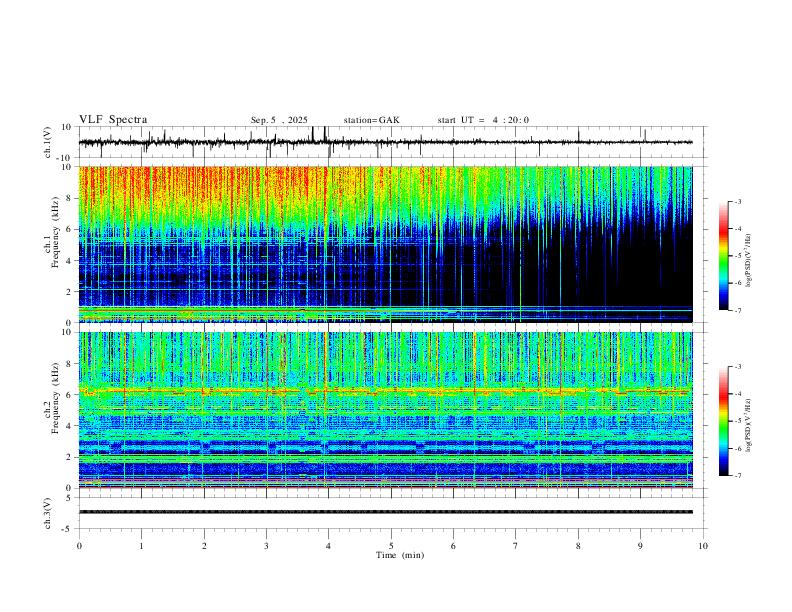The image size is (792, 612).
Task: Click the time axis tick label "4"
Action: tap(329, 546)
